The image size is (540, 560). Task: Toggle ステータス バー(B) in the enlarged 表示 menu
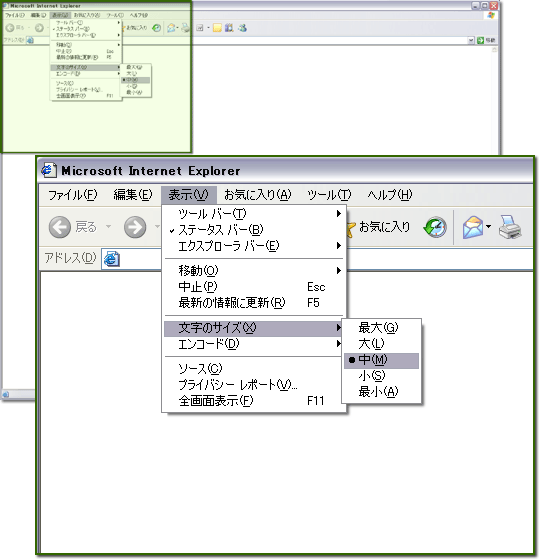(254, 230)
